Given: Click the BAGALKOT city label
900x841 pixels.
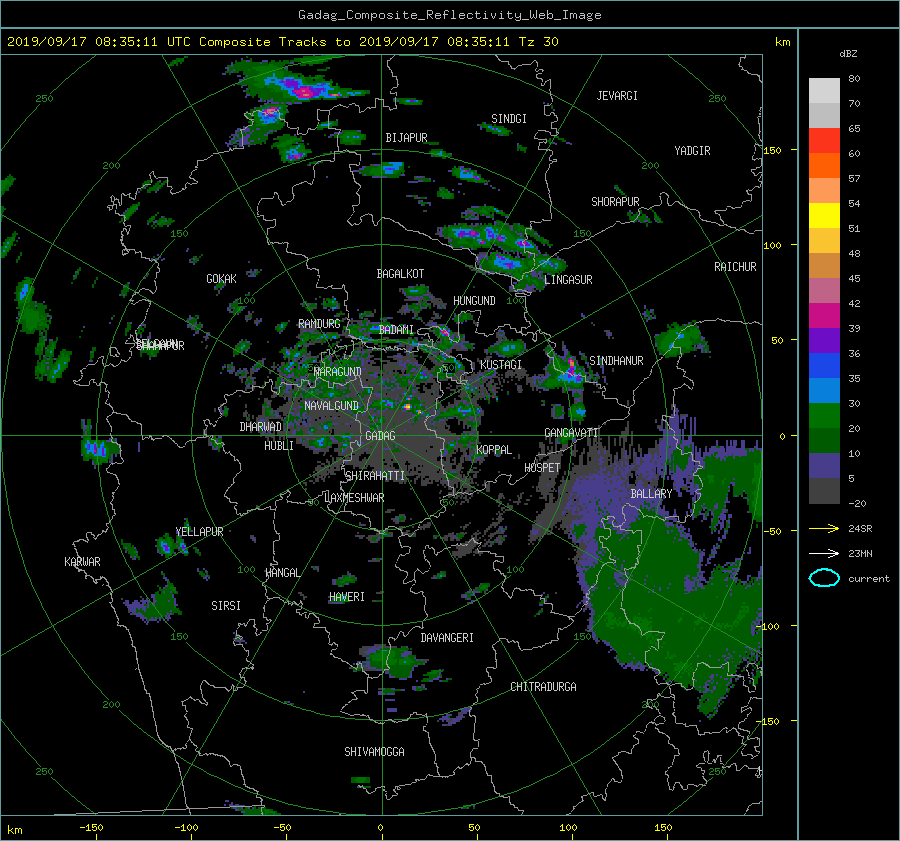Looking at the screenshot, I should point(400,274).
